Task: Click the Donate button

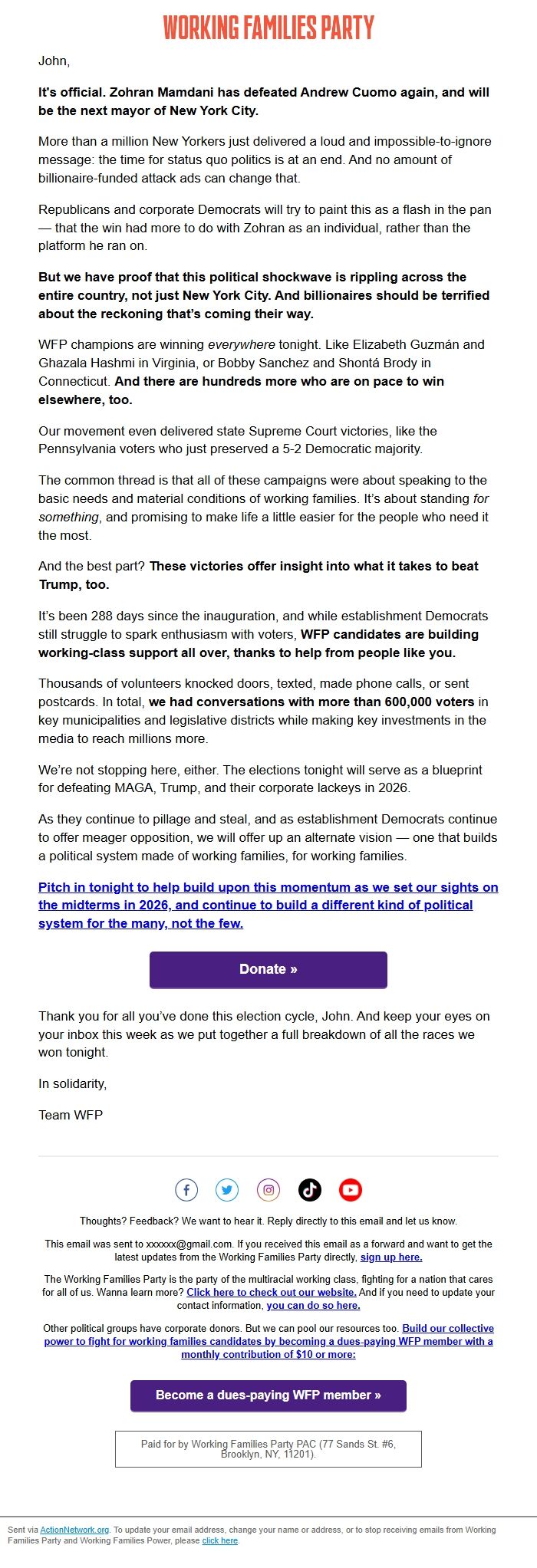Action: tap(268, 969)
